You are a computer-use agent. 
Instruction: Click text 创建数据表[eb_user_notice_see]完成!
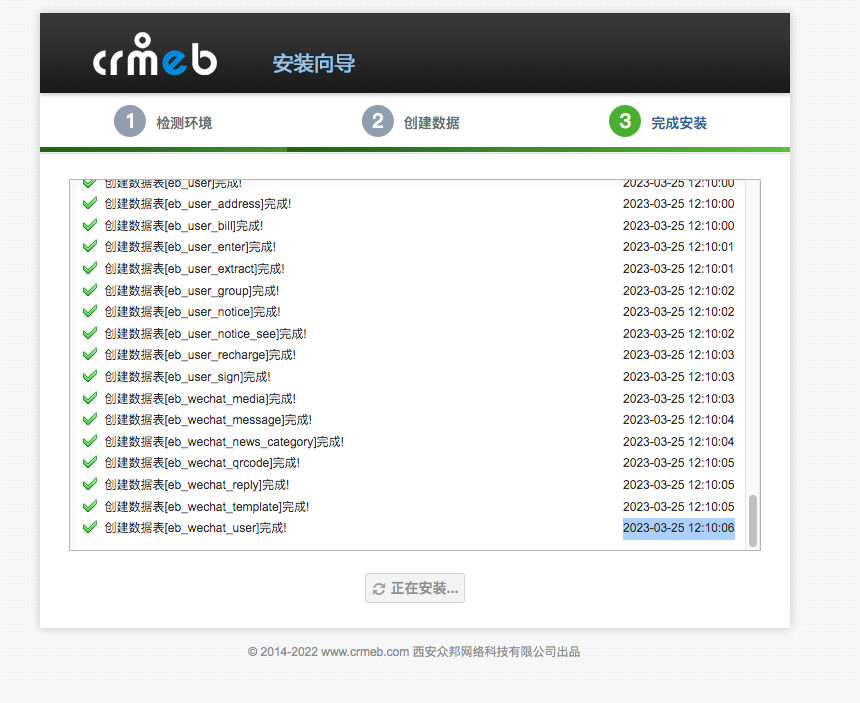pyautogui.click(x=206, y=334)
